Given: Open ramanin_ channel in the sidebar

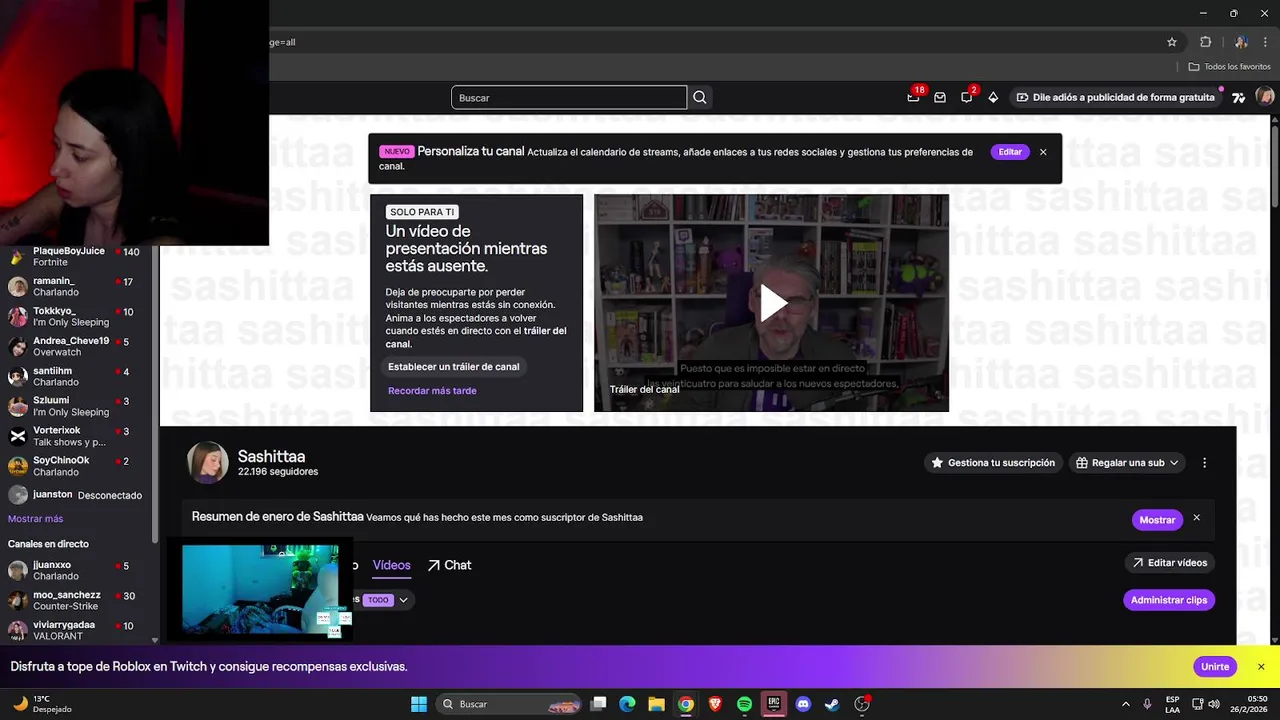Looking at the screenshot, I should [76, 287].
